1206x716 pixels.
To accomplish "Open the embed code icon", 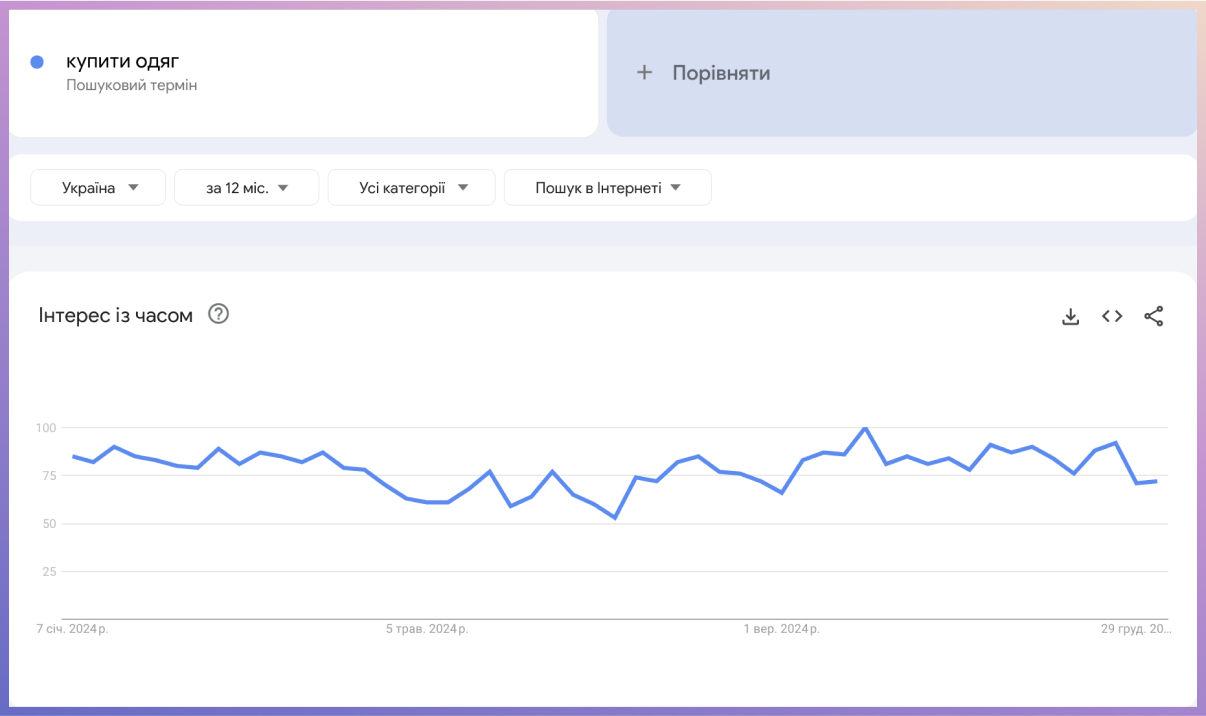I will click(1112, 316).
